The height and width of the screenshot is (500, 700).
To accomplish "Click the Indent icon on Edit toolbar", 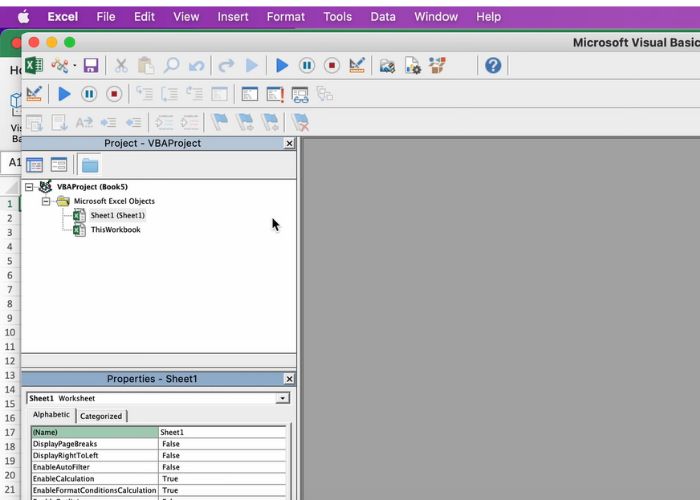I will [x=108, y=122].
